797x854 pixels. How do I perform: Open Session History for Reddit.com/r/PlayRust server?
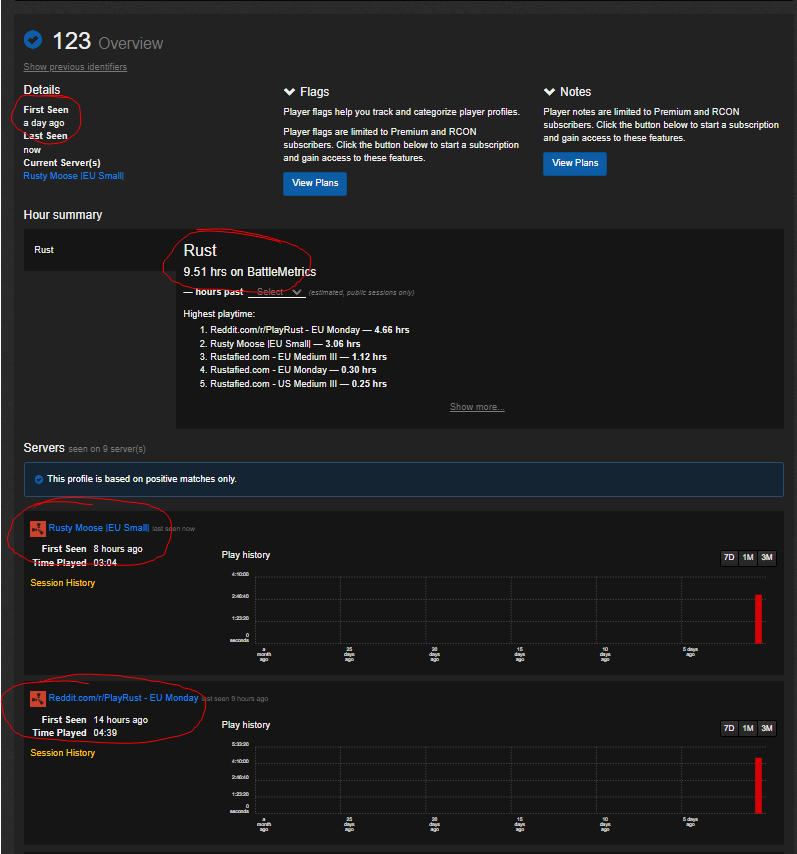[63, 753]
